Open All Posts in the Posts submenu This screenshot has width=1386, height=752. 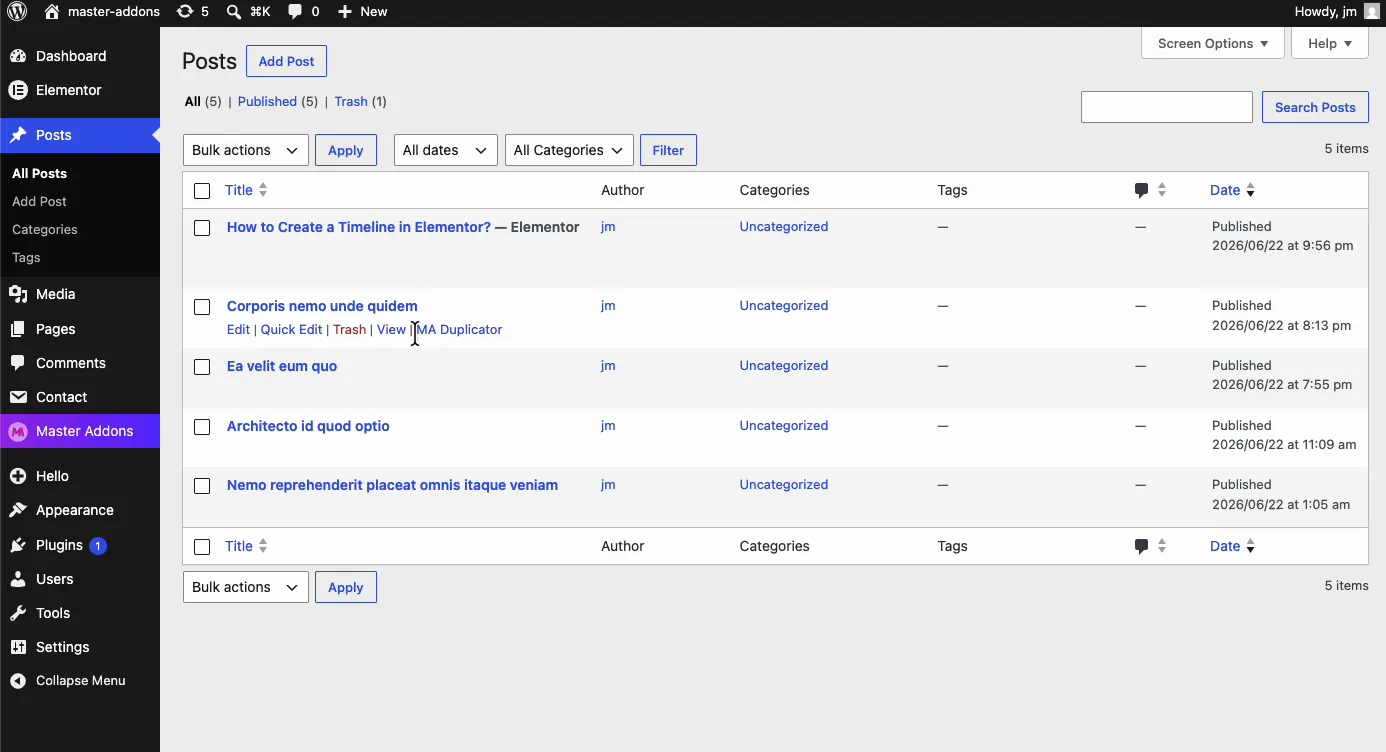point(40,173)
